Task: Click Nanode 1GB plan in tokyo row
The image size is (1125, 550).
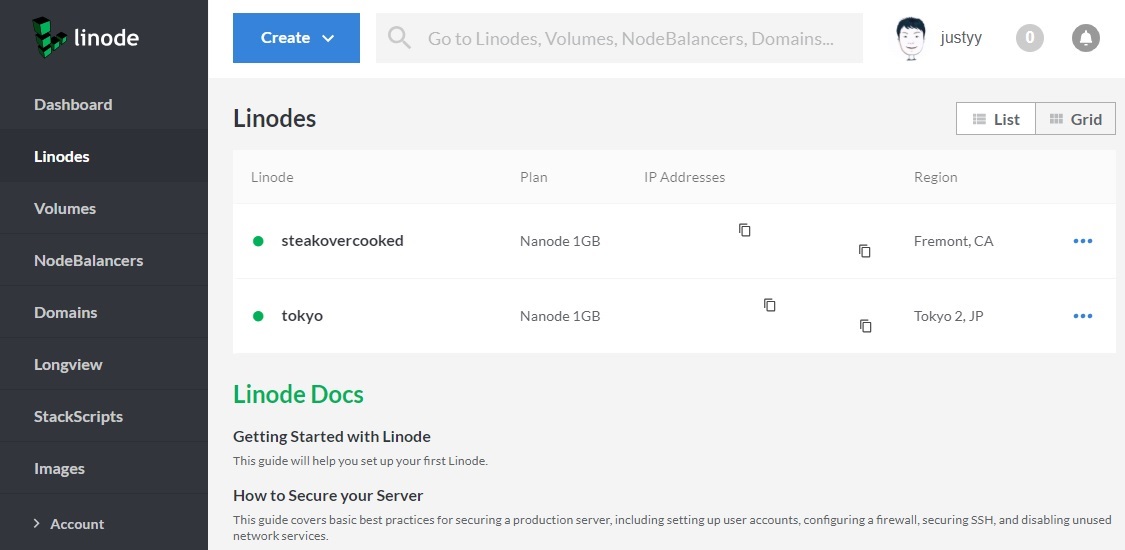Action: [560, 316]
